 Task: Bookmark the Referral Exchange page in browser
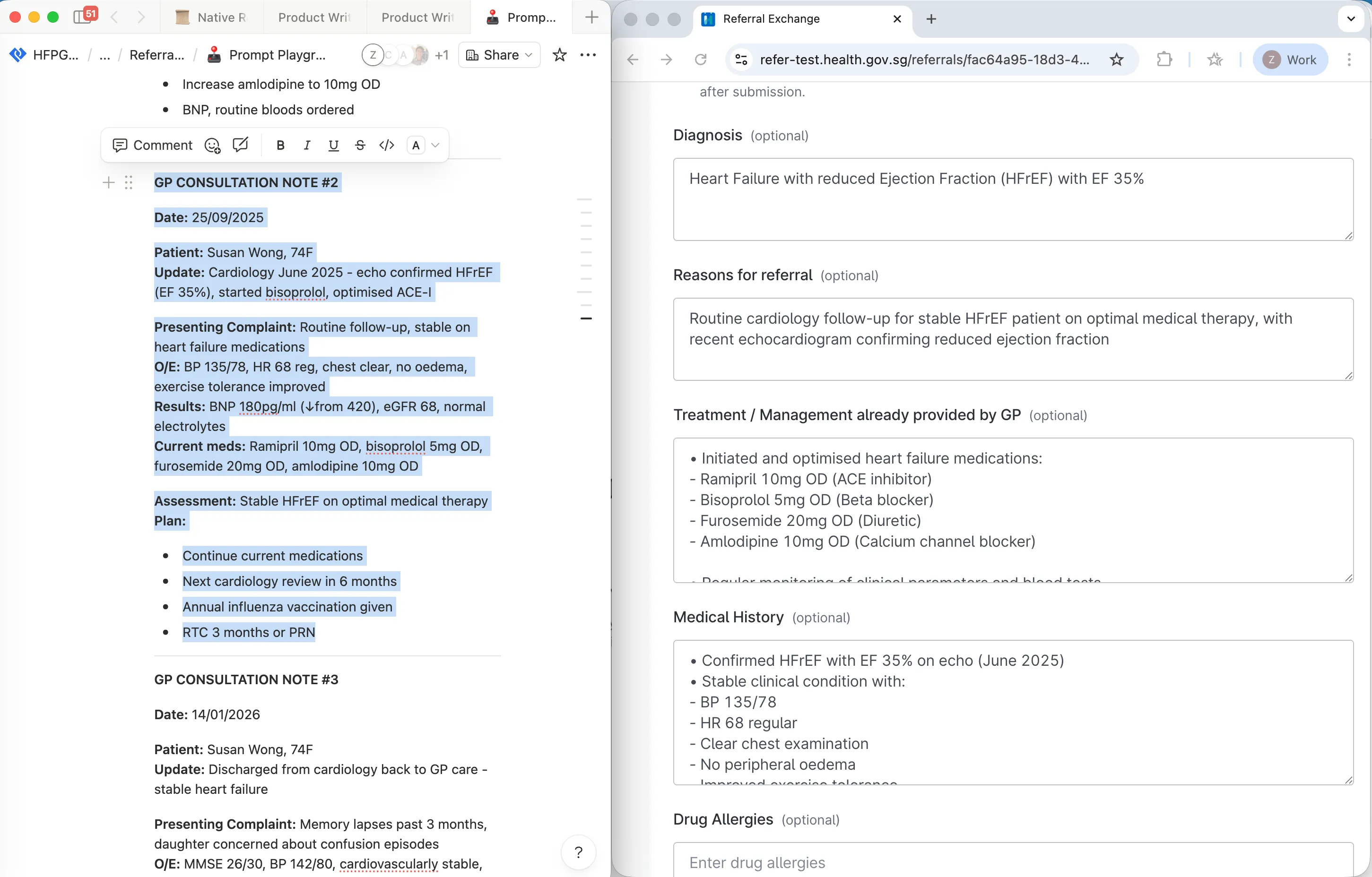tap(1116, 60)
